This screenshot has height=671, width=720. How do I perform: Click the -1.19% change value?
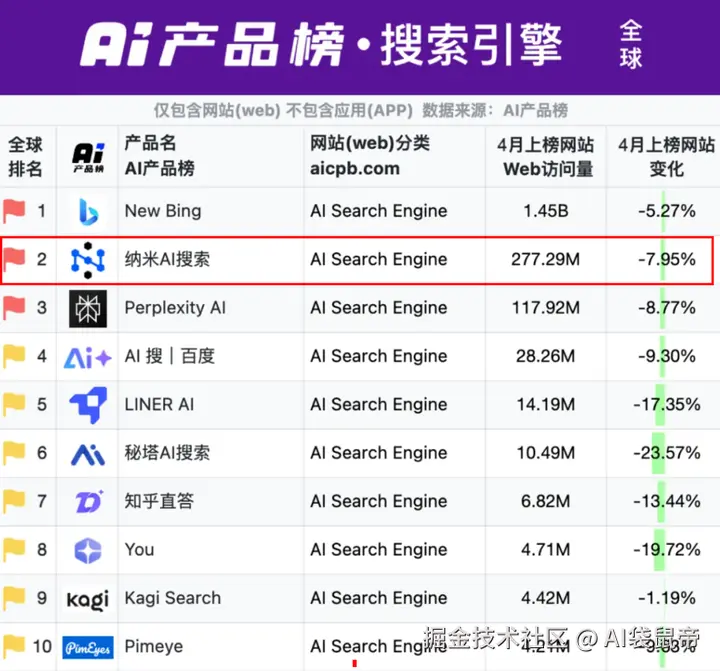[667, 598]
